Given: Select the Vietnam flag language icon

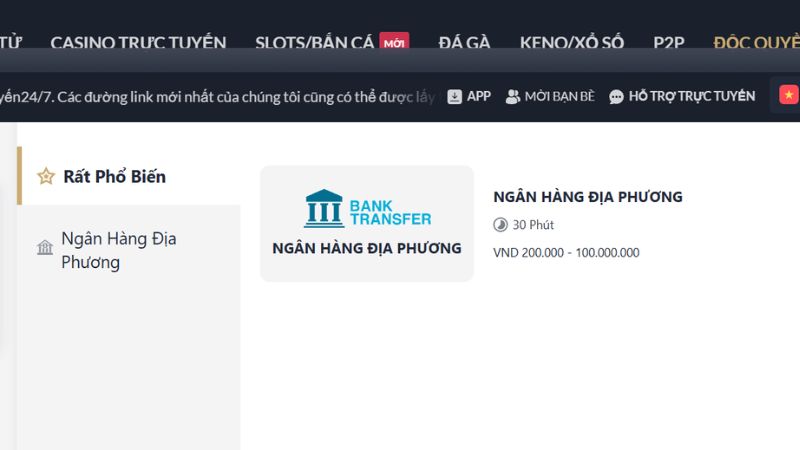Looking at the screenshot, I should coord(789,95).
